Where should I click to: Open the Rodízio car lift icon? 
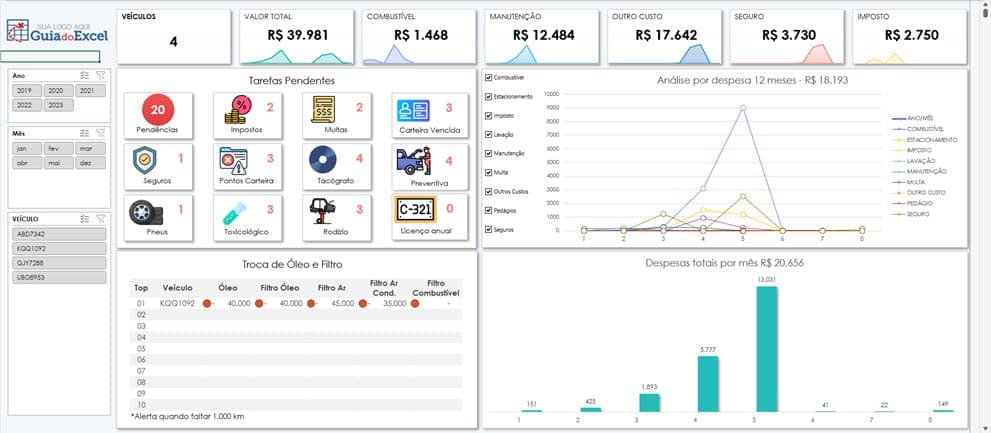(323, 211)
